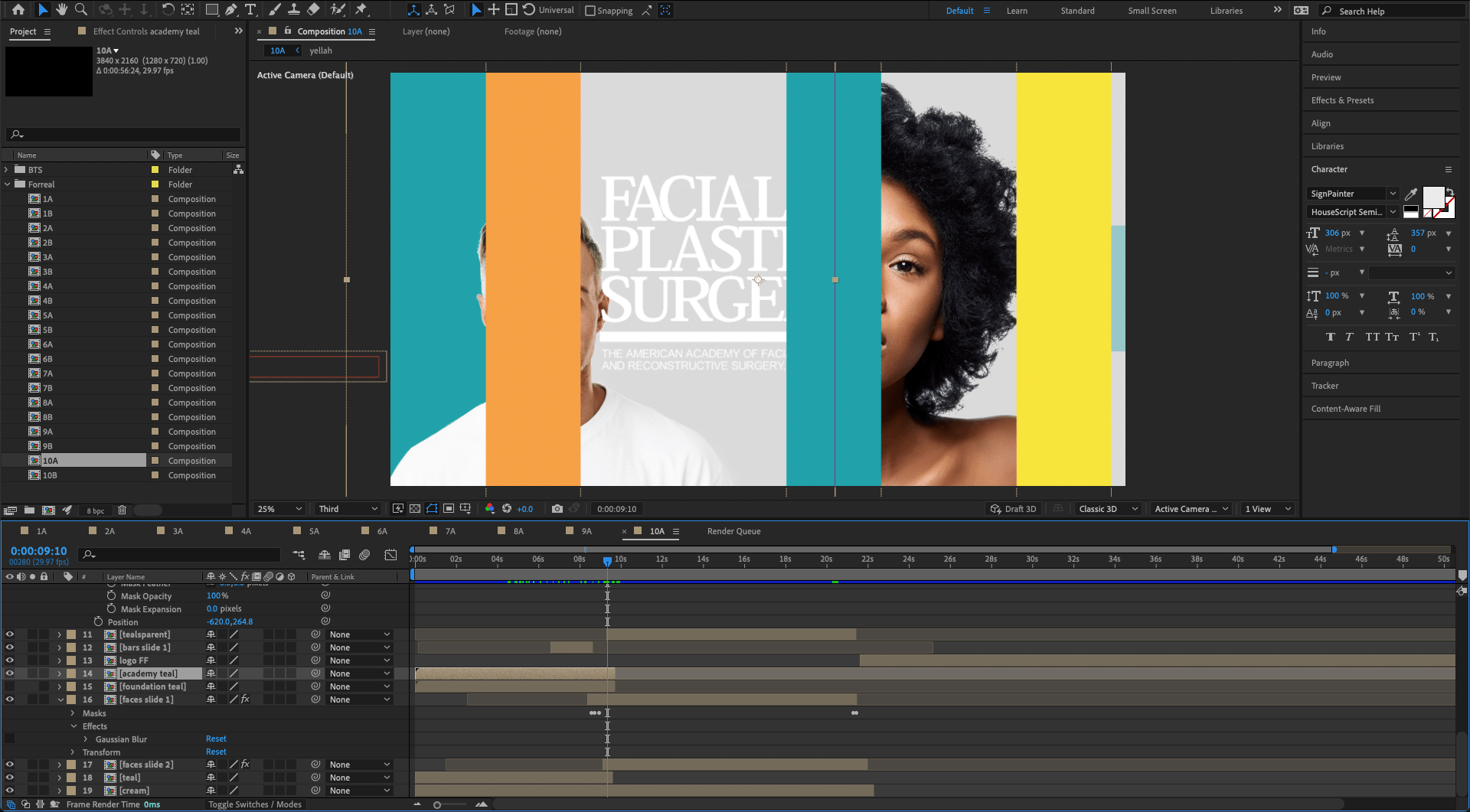Click the timeline zoom slider handle
Screen dimensions: 1470x812
(437, 804)
